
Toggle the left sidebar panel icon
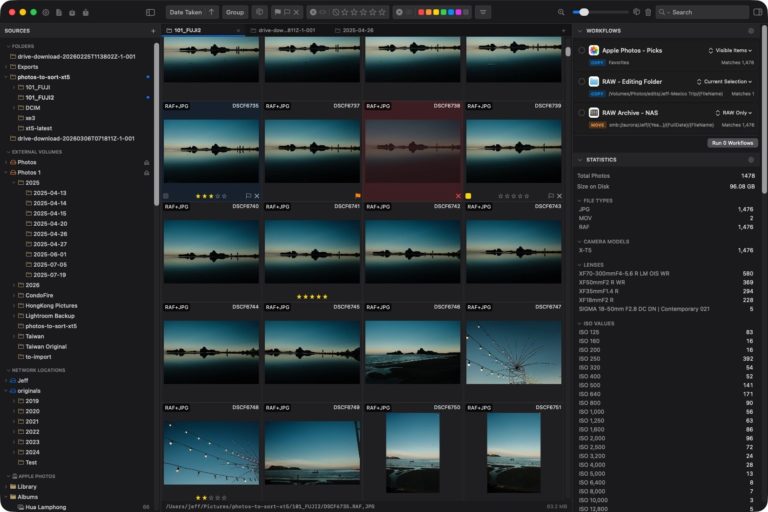tap(150, 12)
